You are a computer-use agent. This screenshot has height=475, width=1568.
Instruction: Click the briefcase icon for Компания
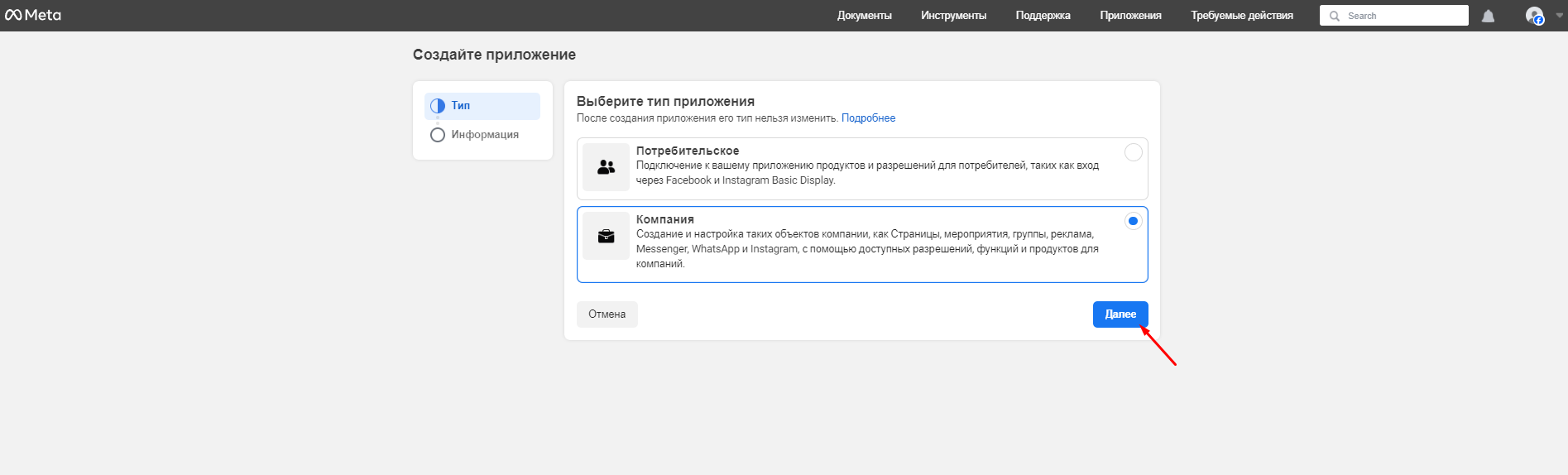(606, 236)
